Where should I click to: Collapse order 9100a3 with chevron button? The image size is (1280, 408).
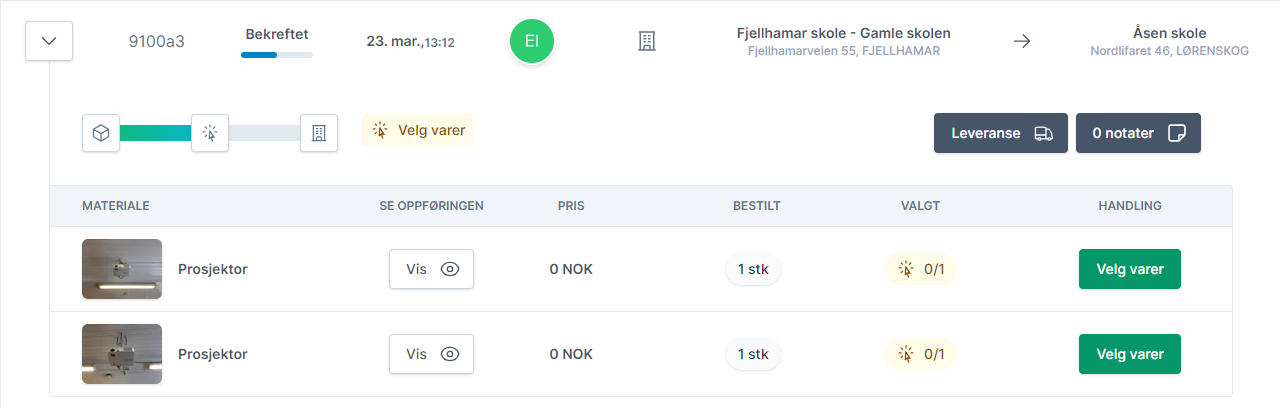[x=49, y=42]
